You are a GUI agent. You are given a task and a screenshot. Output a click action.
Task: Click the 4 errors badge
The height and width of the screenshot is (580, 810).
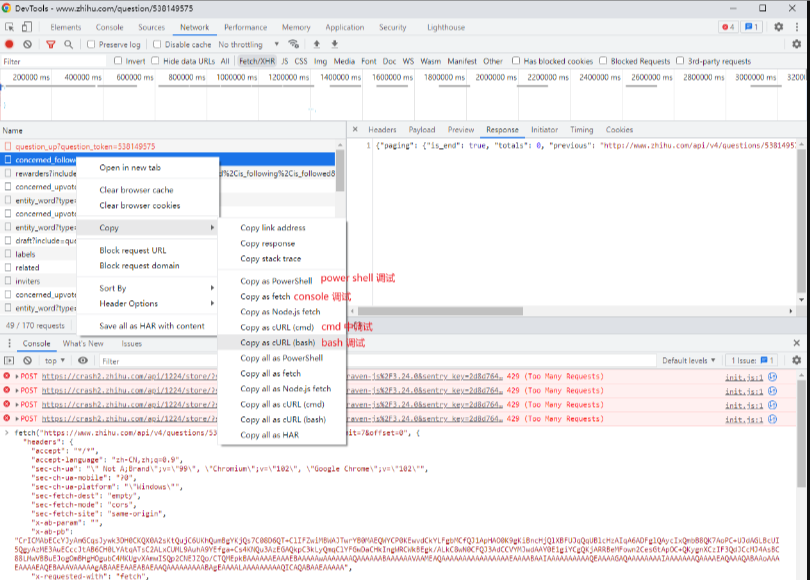[728, 27]
